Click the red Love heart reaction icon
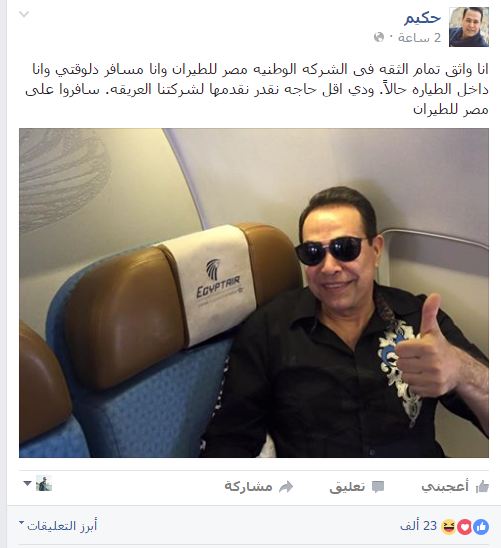 (x=465, y=527)
